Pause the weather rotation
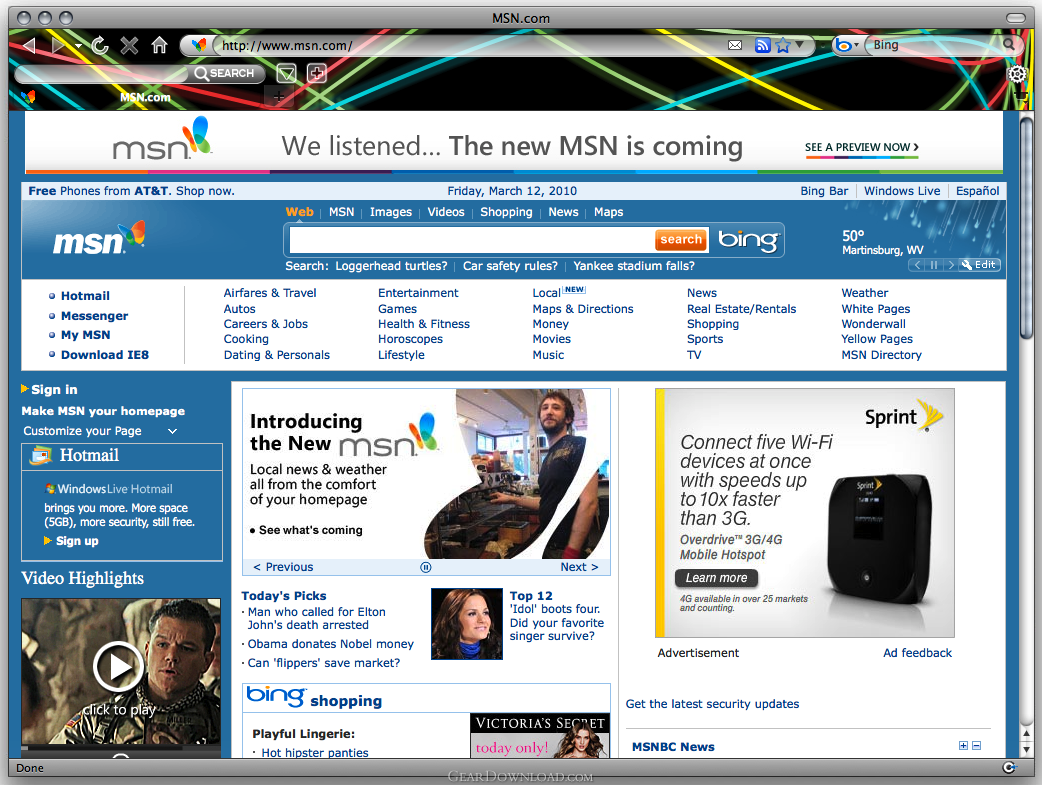 (x=934, y=265)
